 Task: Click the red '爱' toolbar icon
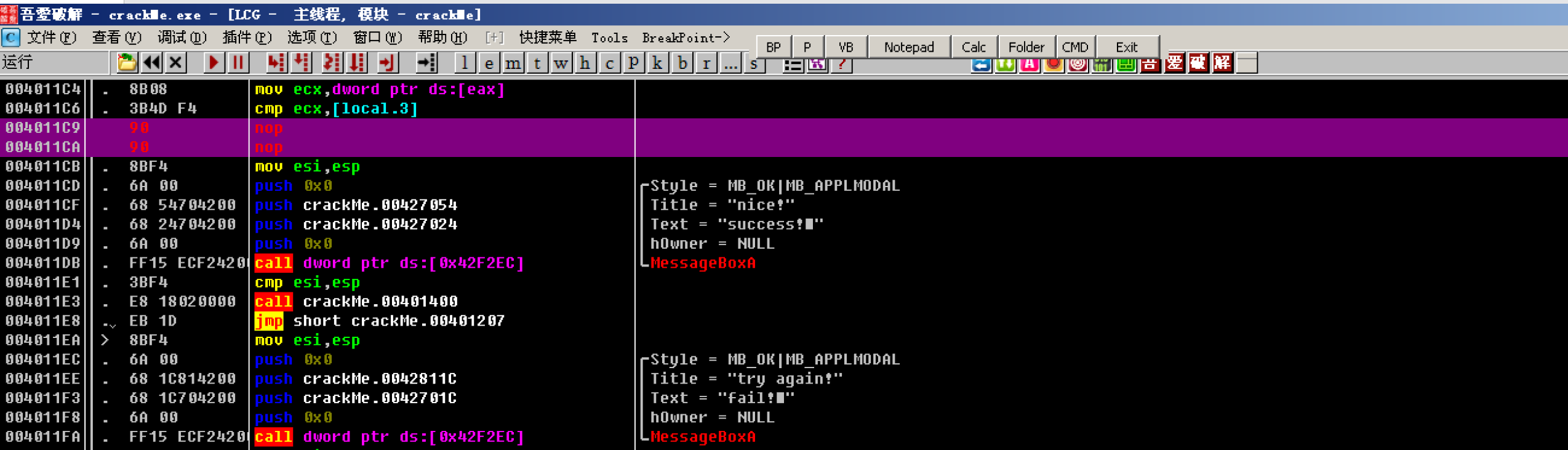[x=1174, y=63]
